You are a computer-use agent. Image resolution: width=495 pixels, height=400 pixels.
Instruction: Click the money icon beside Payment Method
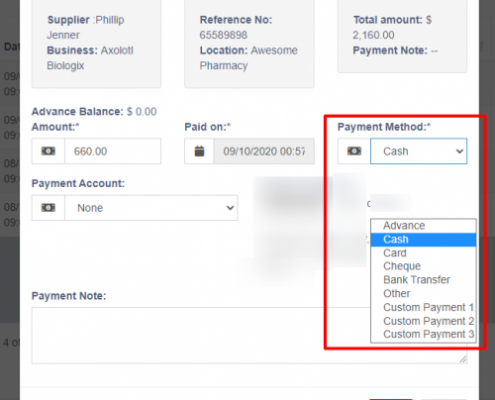tap(354, 151)
